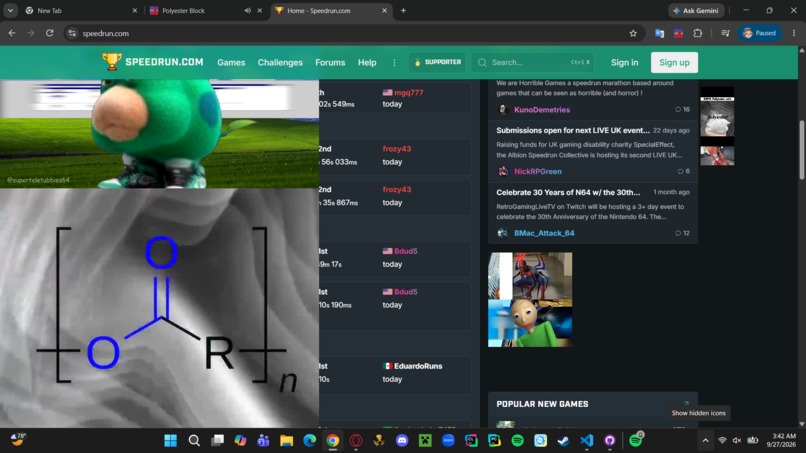The height and width of the screenshot is (453, 806).
Task: Open BMac_Attack_64 author link
Action: point(544,233)
